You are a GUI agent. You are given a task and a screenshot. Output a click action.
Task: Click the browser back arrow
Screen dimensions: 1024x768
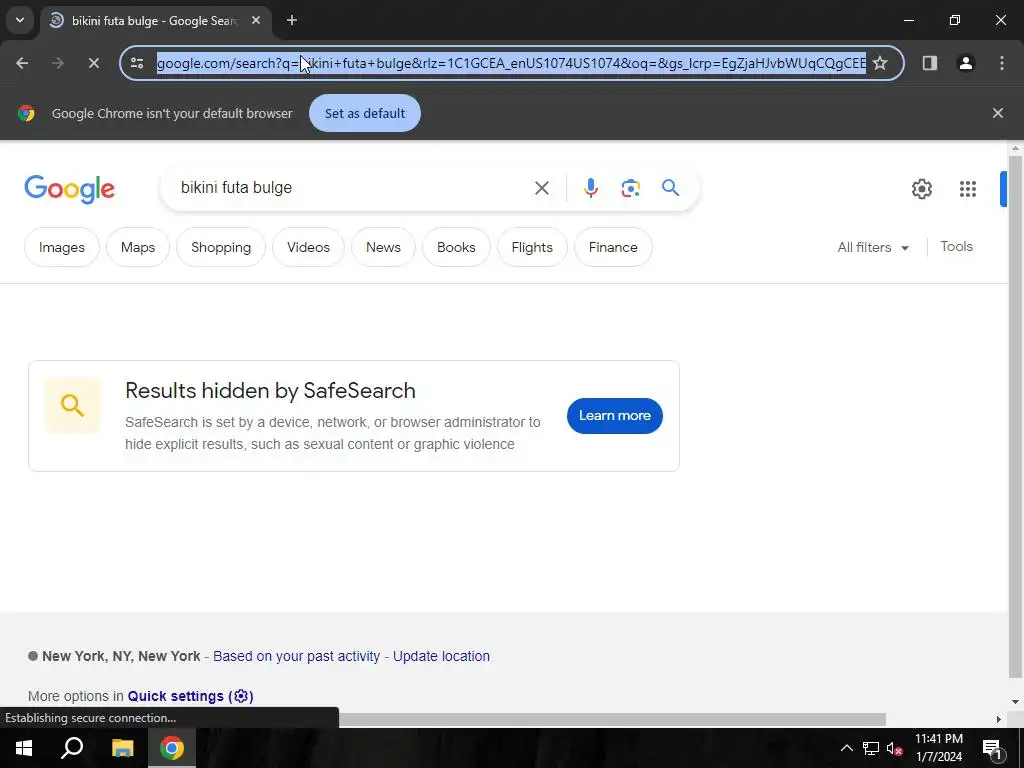(22, 63)
